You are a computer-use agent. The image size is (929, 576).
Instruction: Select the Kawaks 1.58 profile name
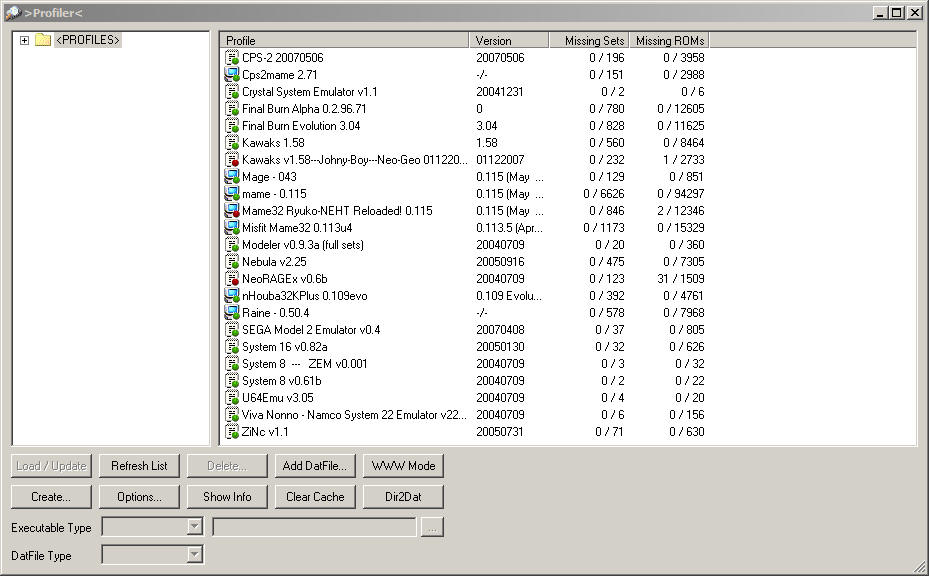(x=273, y=143)
